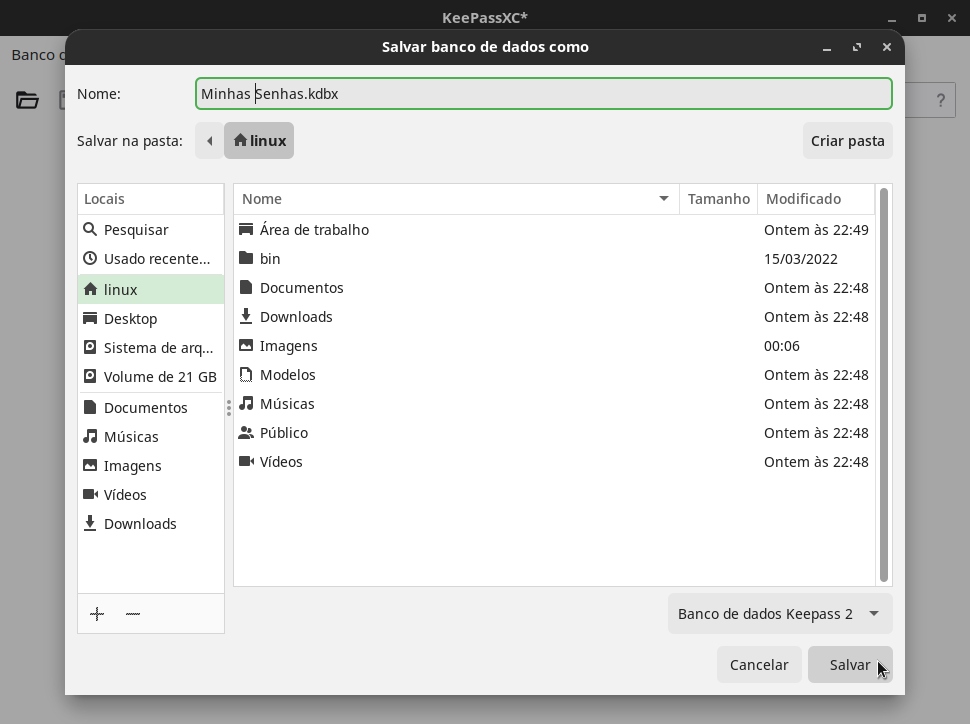970x724 pixels.
Task: Click the Vídeos camera icon in file list
Action: [x=246, y=461]
